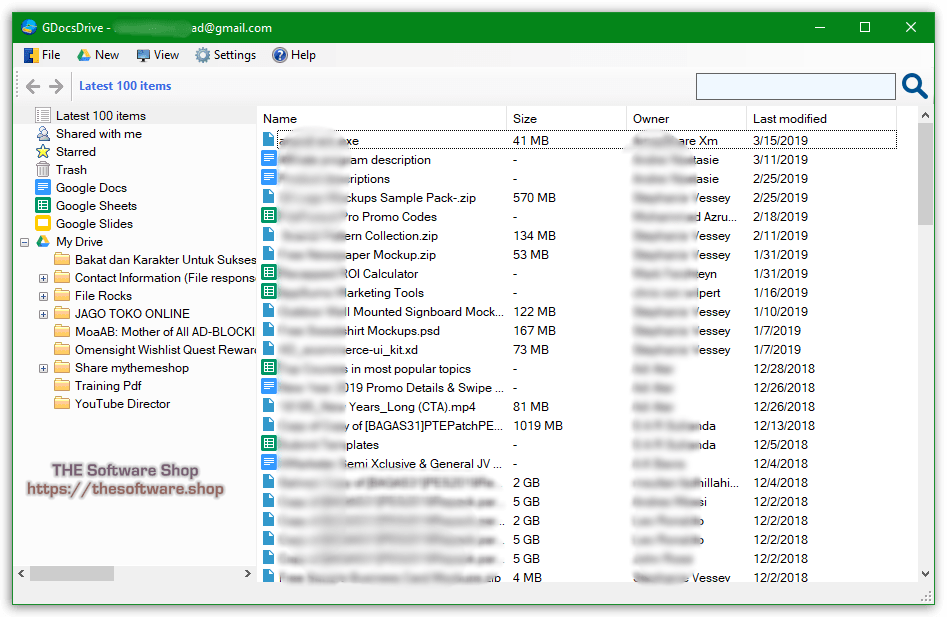The image size is (947, 617).
Task: Click sheet icon for 'arketing Tools'
Action: point(269,292)
